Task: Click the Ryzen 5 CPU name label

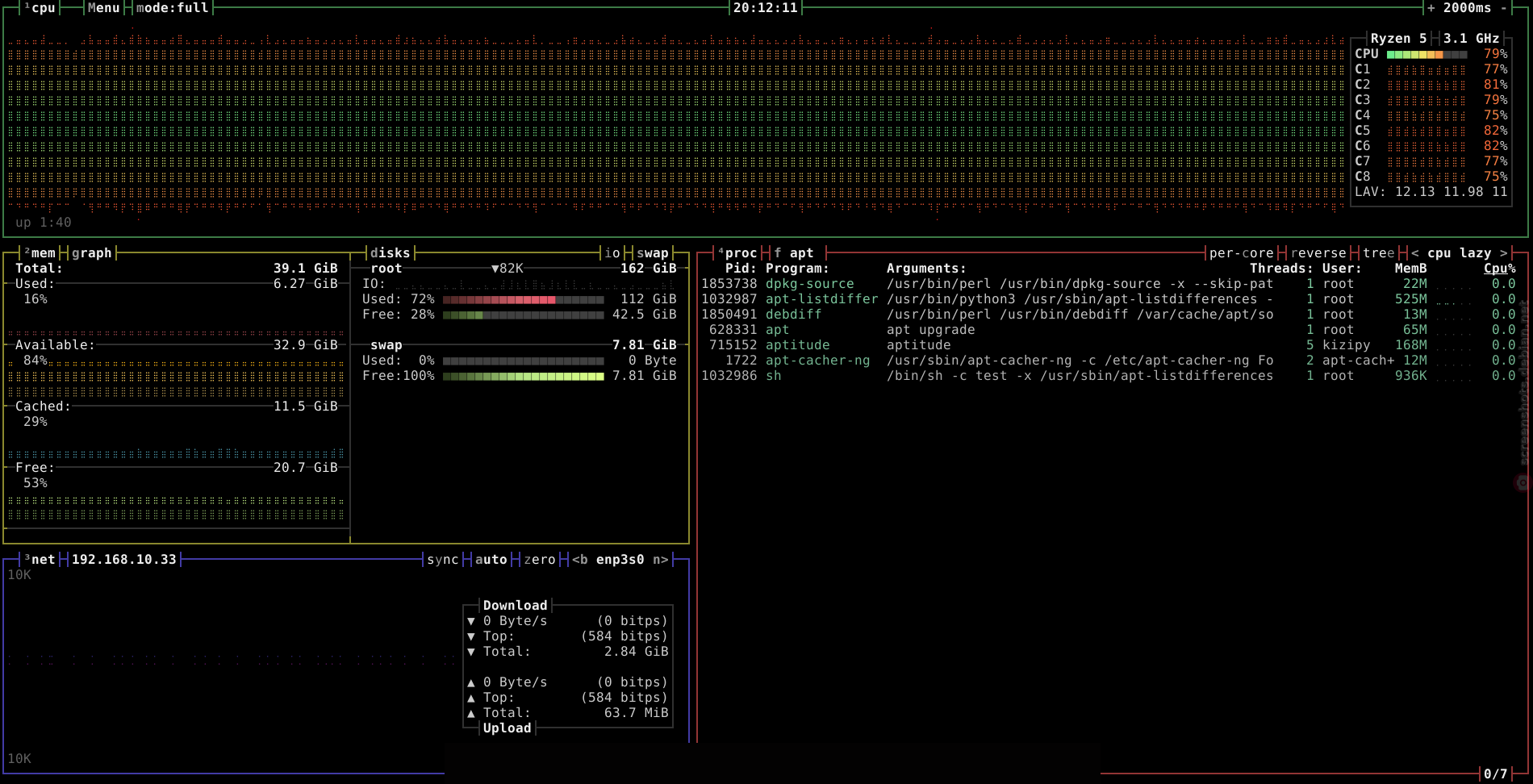Action: [1398, 39]
